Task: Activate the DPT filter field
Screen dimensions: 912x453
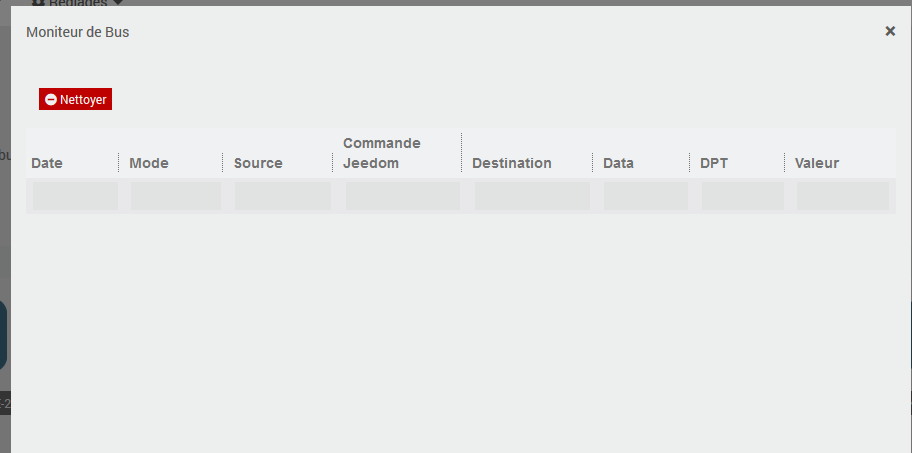Action: [742, 196]
